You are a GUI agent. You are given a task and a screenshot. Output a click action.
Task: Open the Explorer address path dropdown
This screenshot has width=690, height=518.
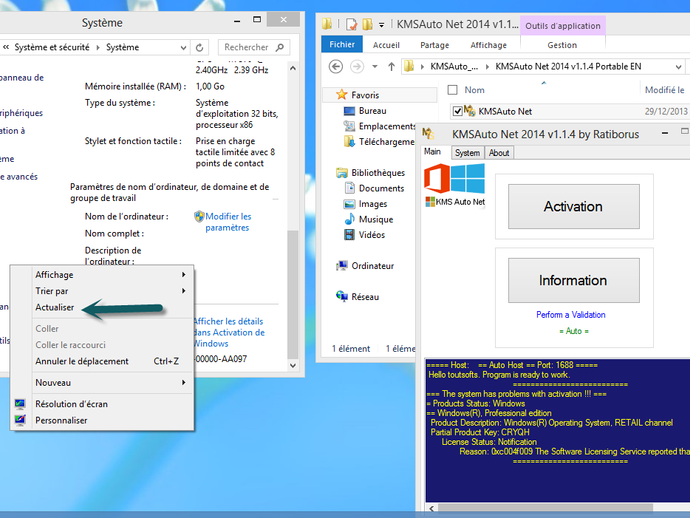[x=678, y=67]
